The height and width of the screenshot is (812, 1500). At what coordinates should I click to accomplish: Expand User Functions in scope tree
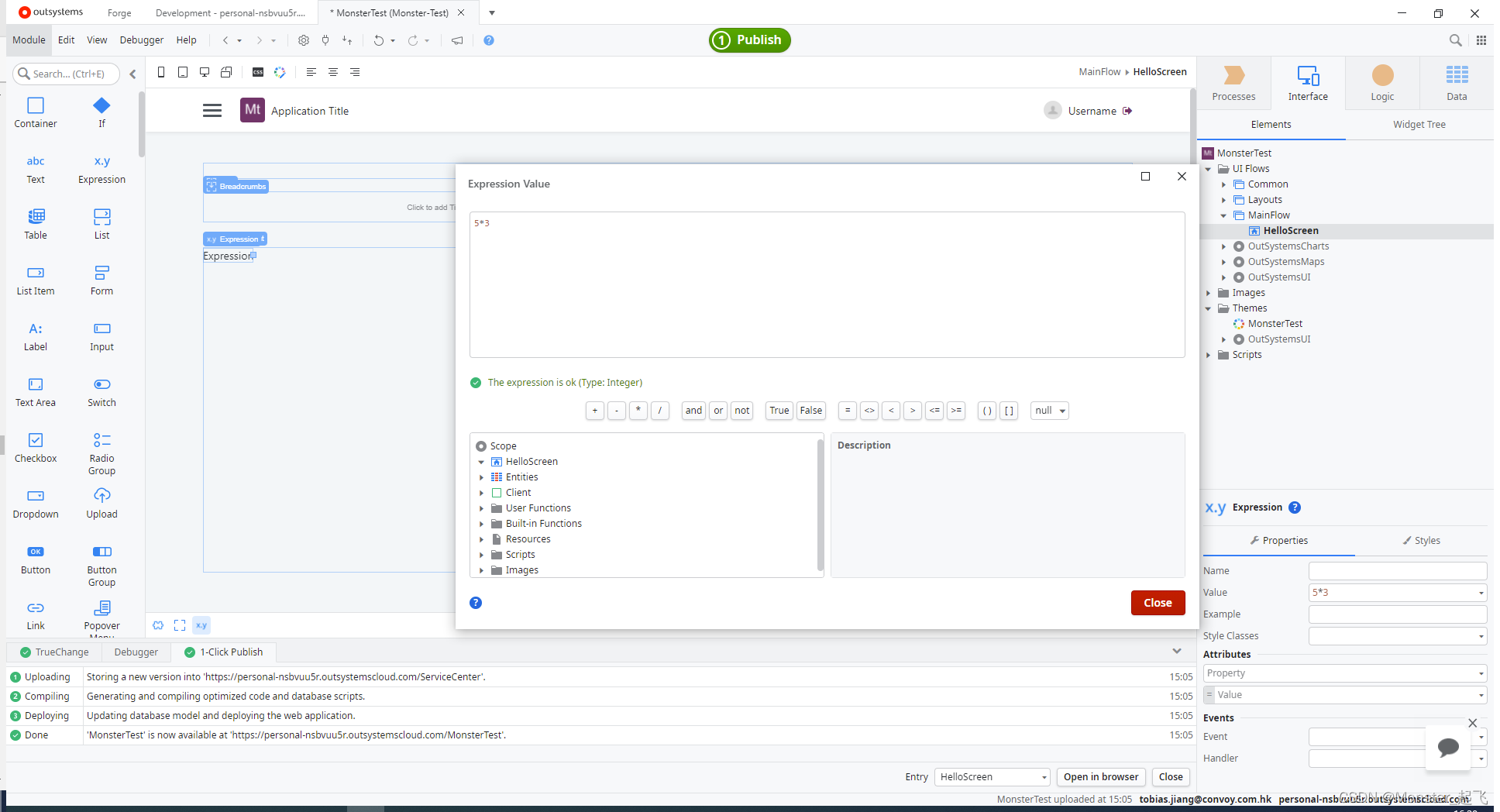coord(481,508)
